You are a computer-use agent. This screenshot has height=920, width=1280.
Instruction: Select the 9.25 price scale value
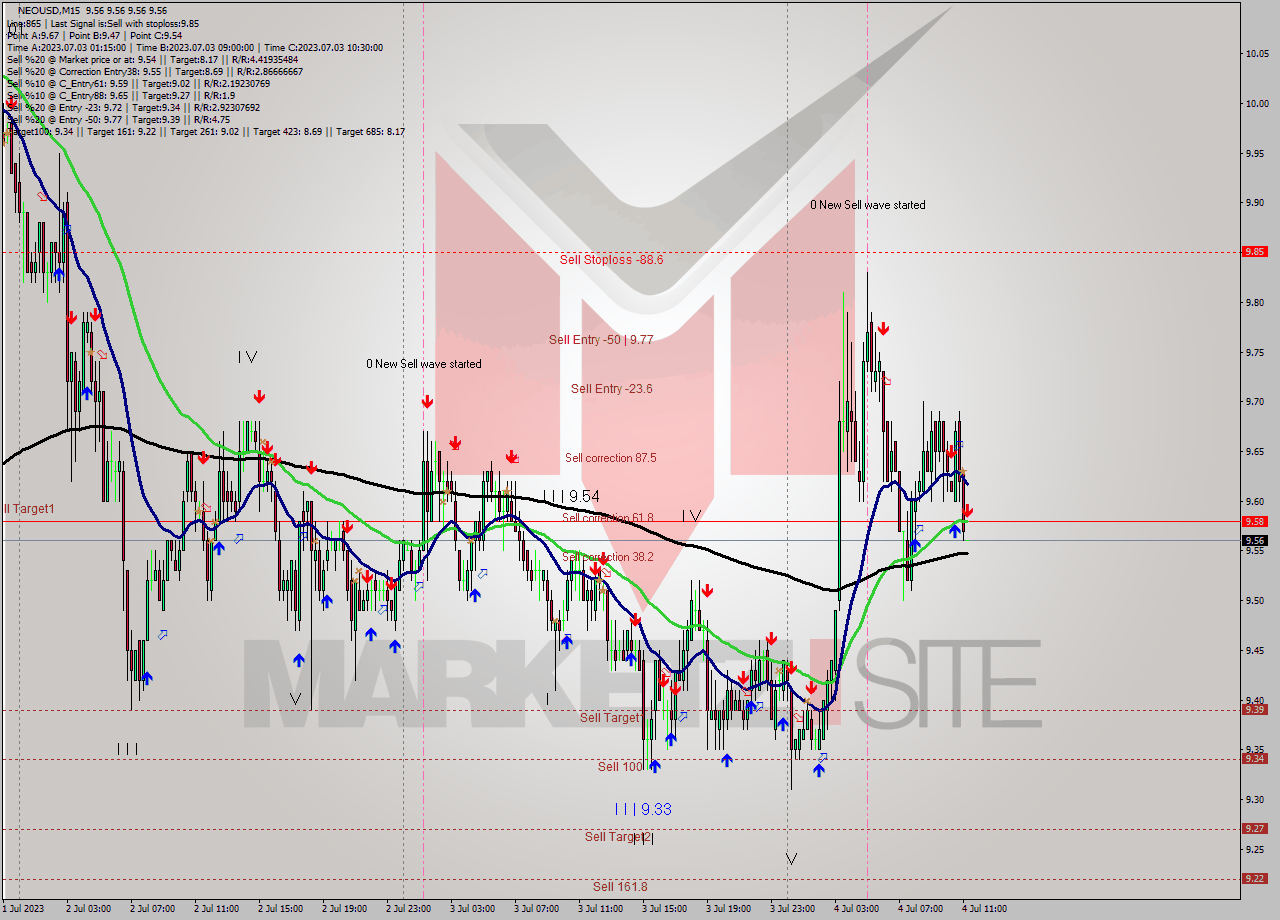tap(1254, 849)
